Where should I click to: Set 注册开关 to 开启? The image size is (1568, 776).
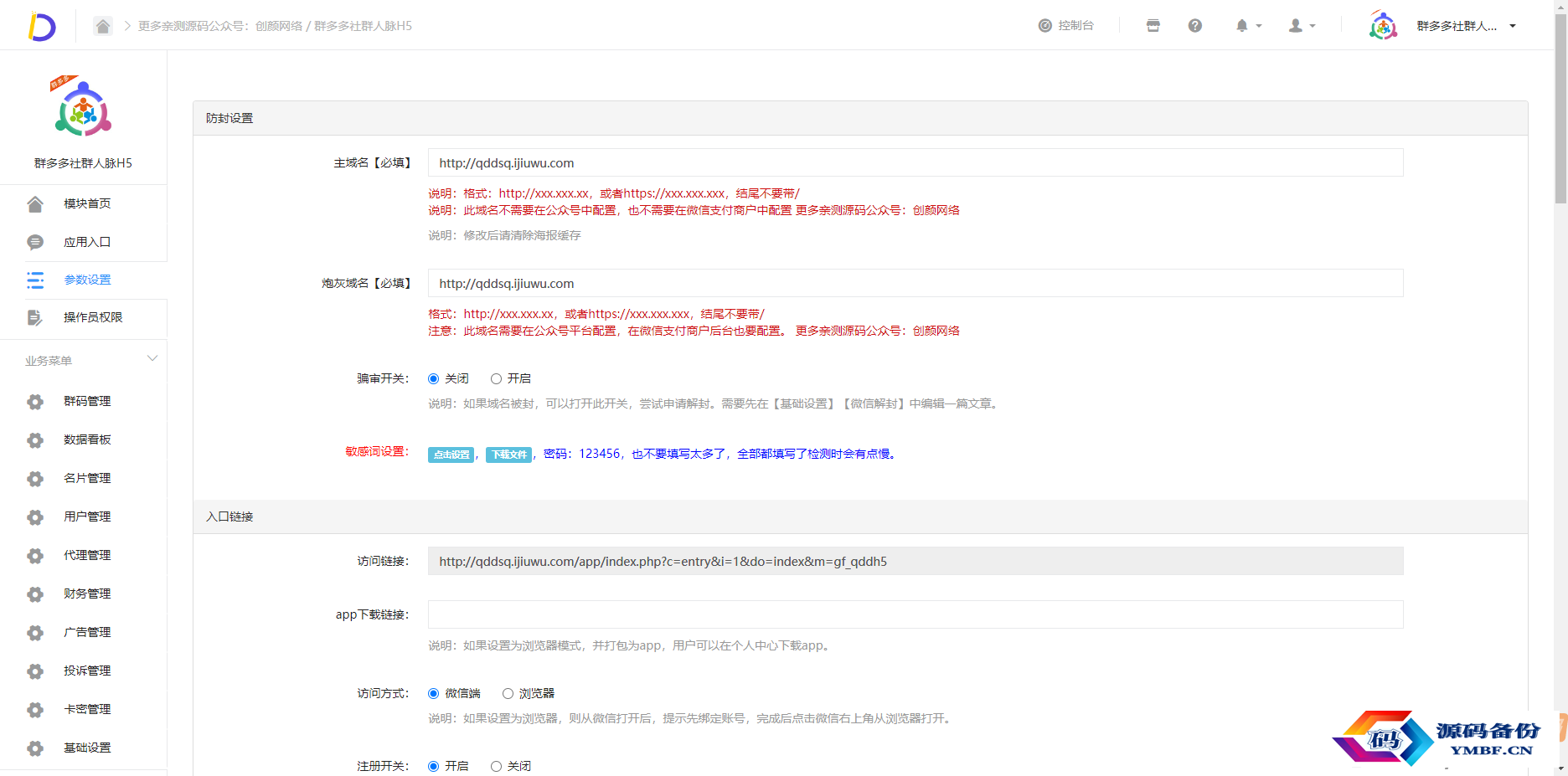433,767
